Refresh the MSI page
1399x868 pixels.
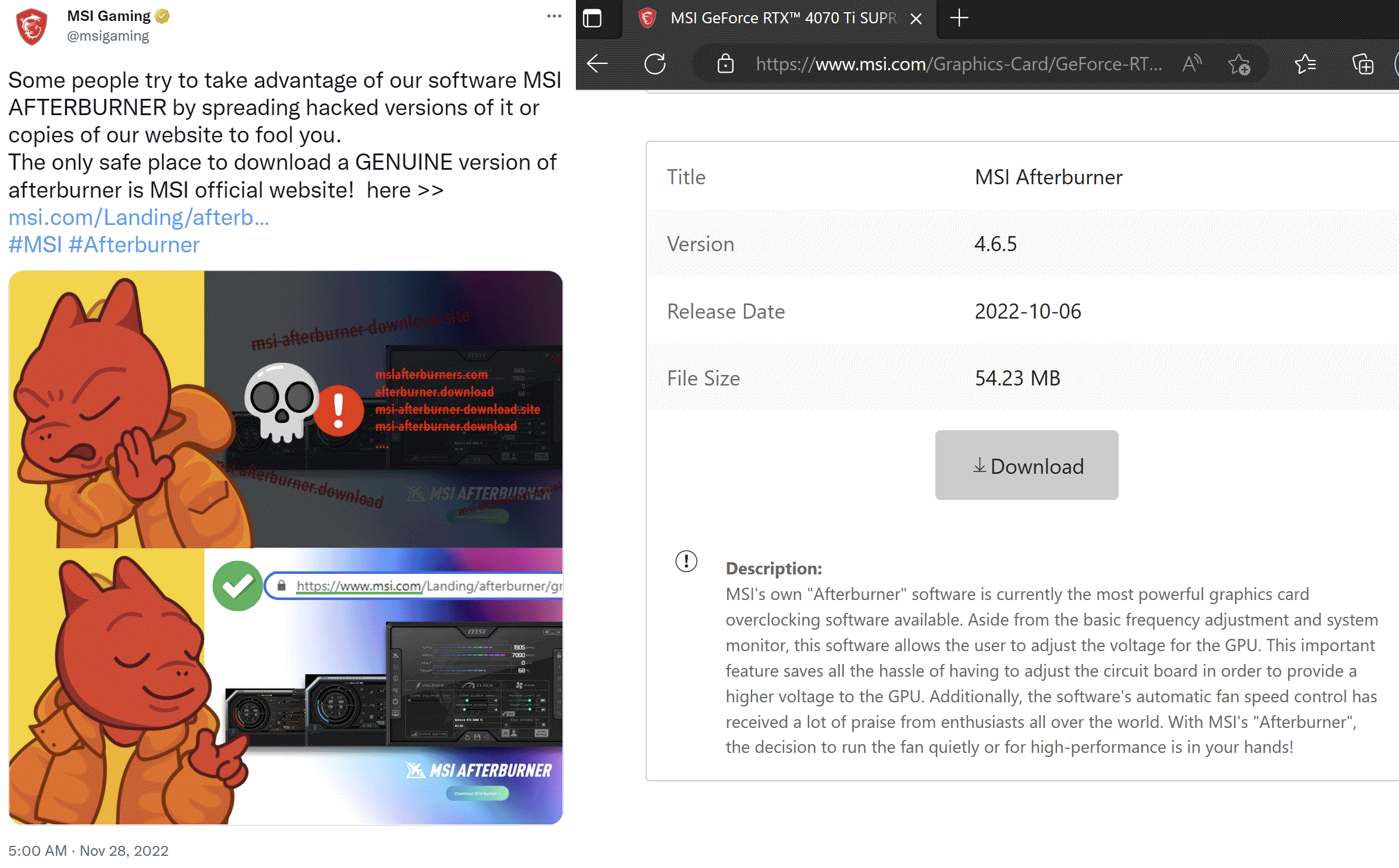(655, 63)
